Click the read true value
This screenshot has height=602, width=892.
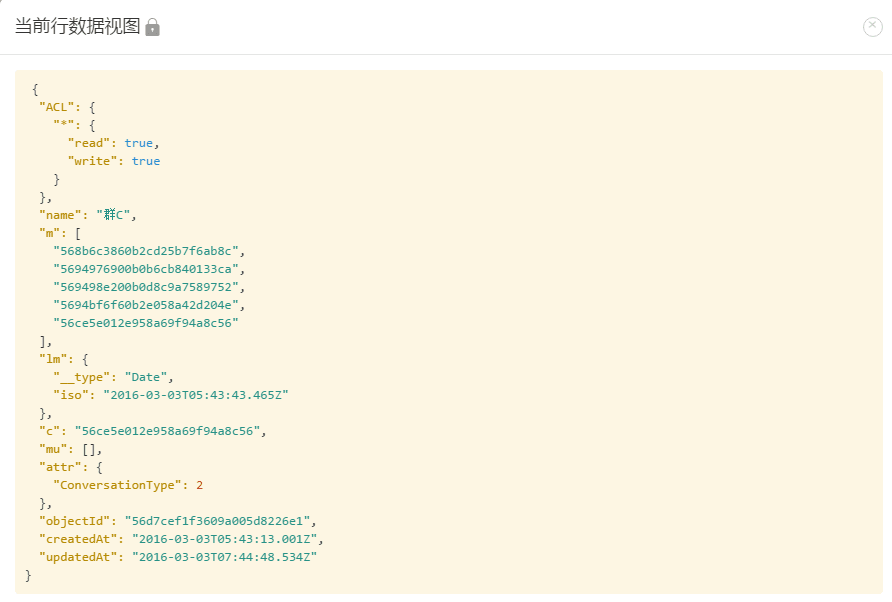139,143
